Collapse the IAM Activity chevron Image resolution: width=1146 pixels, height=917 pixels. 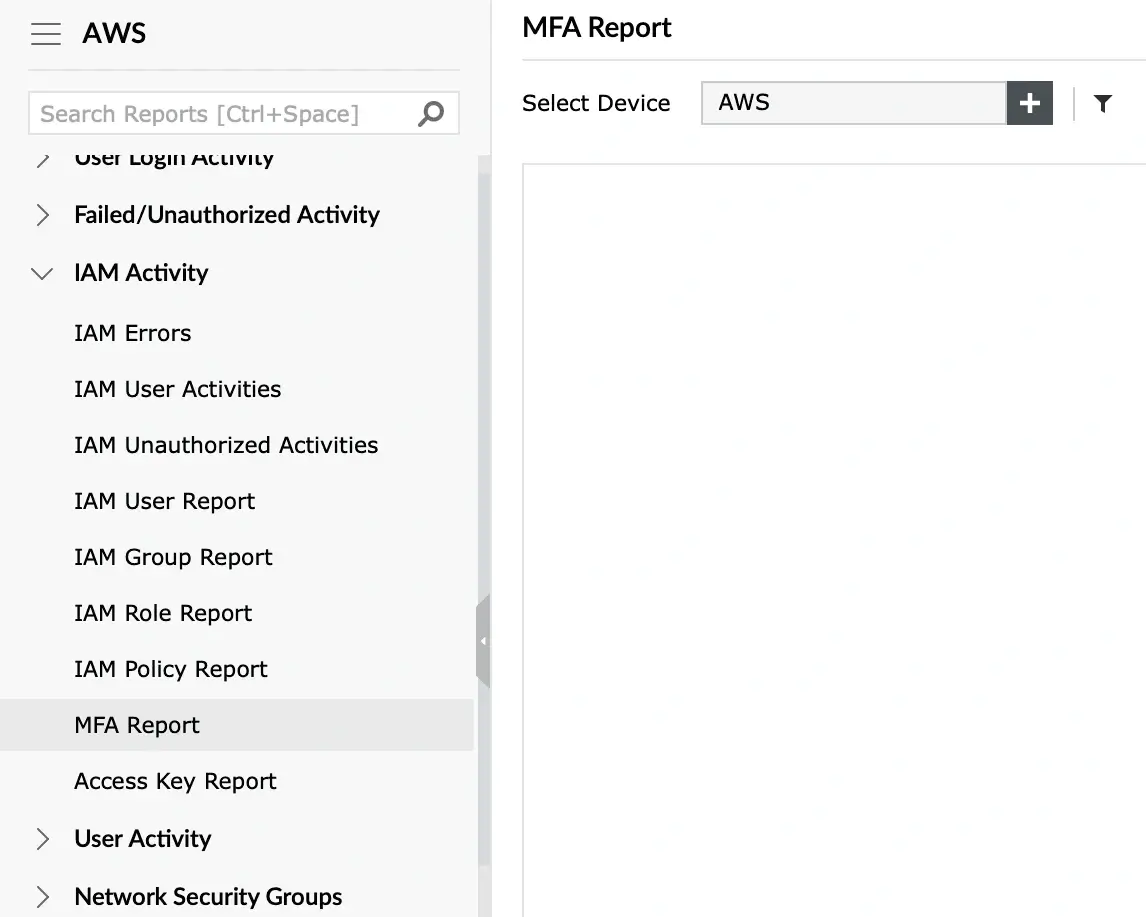coord(42,273)
